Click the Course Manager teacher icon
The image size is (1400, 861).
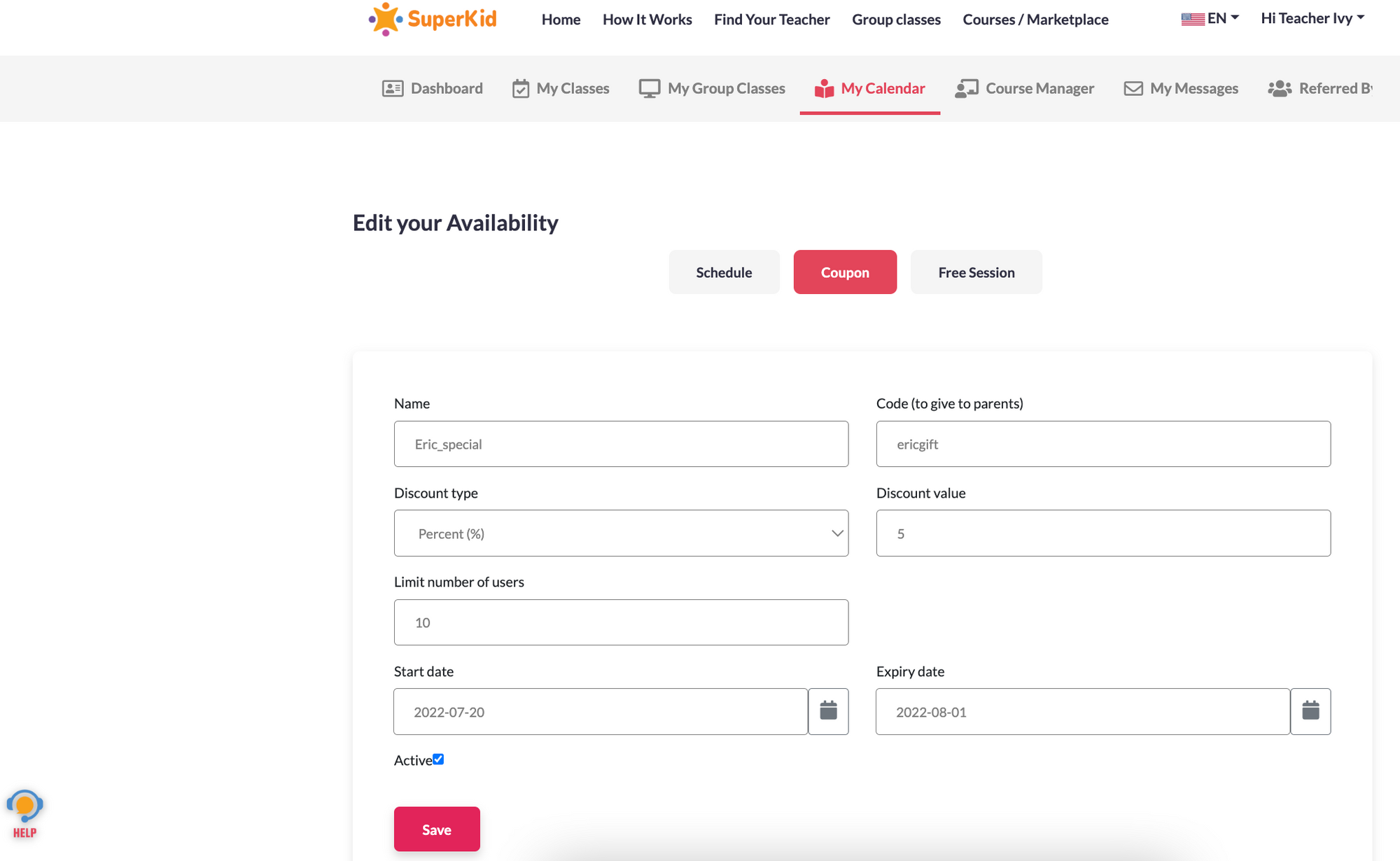click(967, 89)
